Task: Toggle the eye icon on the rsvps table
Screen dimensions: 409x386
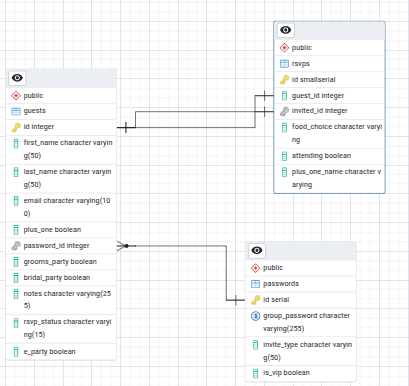Action: pos(285,30)
